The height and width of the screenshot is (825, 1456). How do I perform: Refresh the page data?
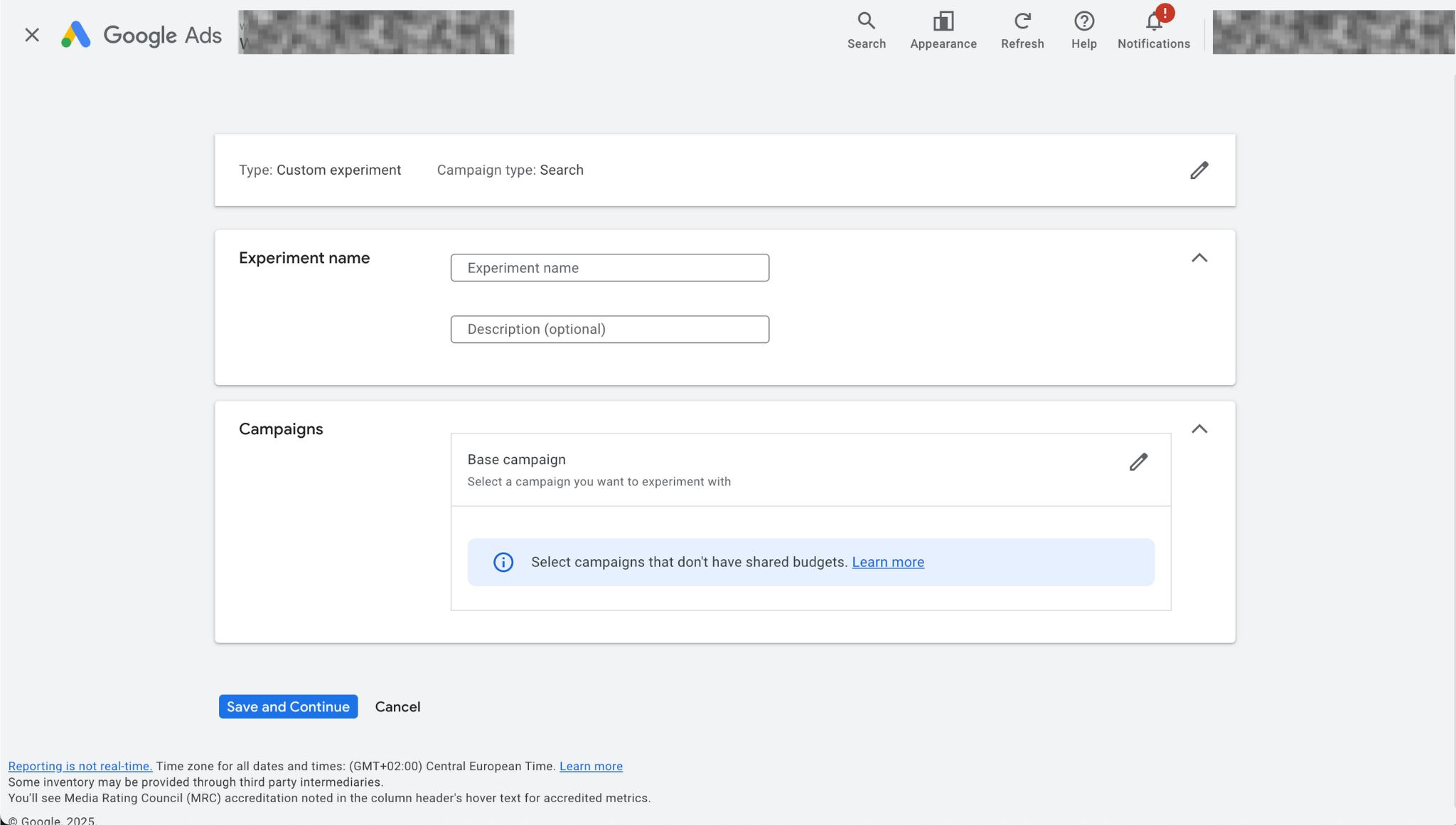(1022, 31)
